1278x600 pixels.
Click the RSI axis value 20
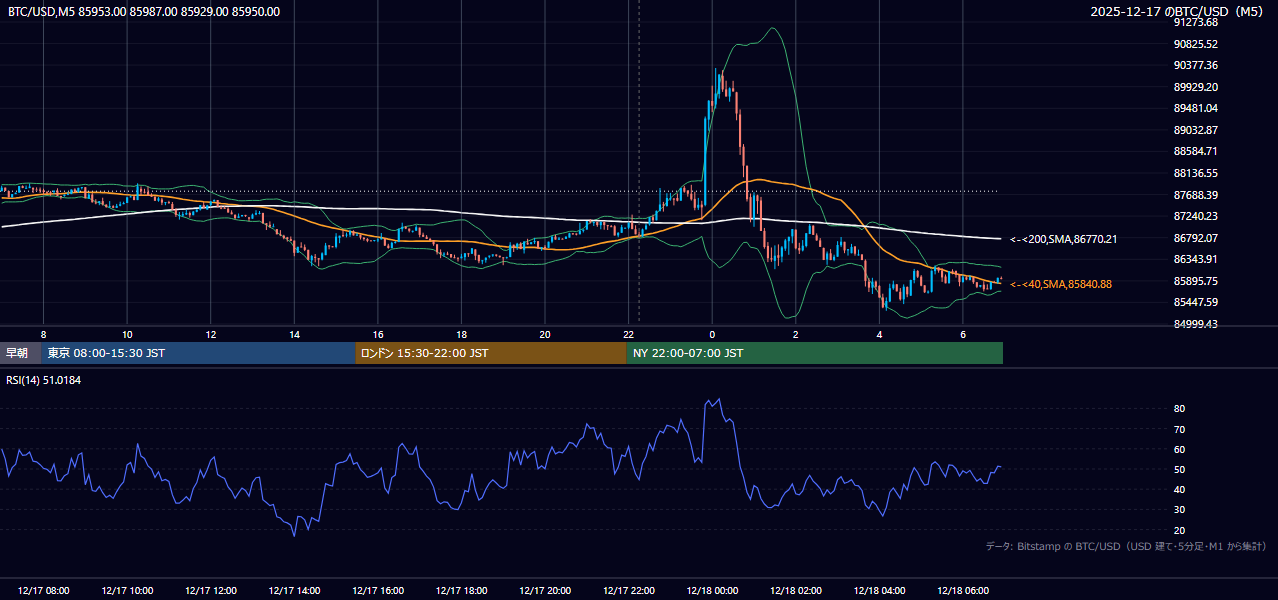tap(1179, 530)
